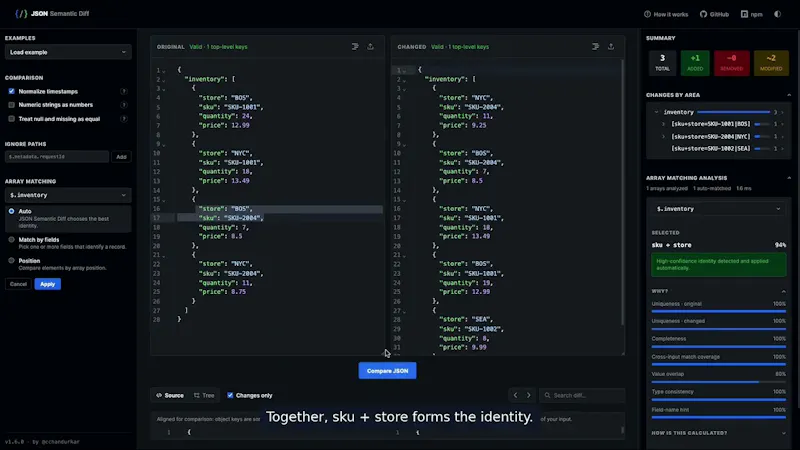Go to next diff change arrow
The width and height of the screenshot is (800, 450).
click(529, 395)
